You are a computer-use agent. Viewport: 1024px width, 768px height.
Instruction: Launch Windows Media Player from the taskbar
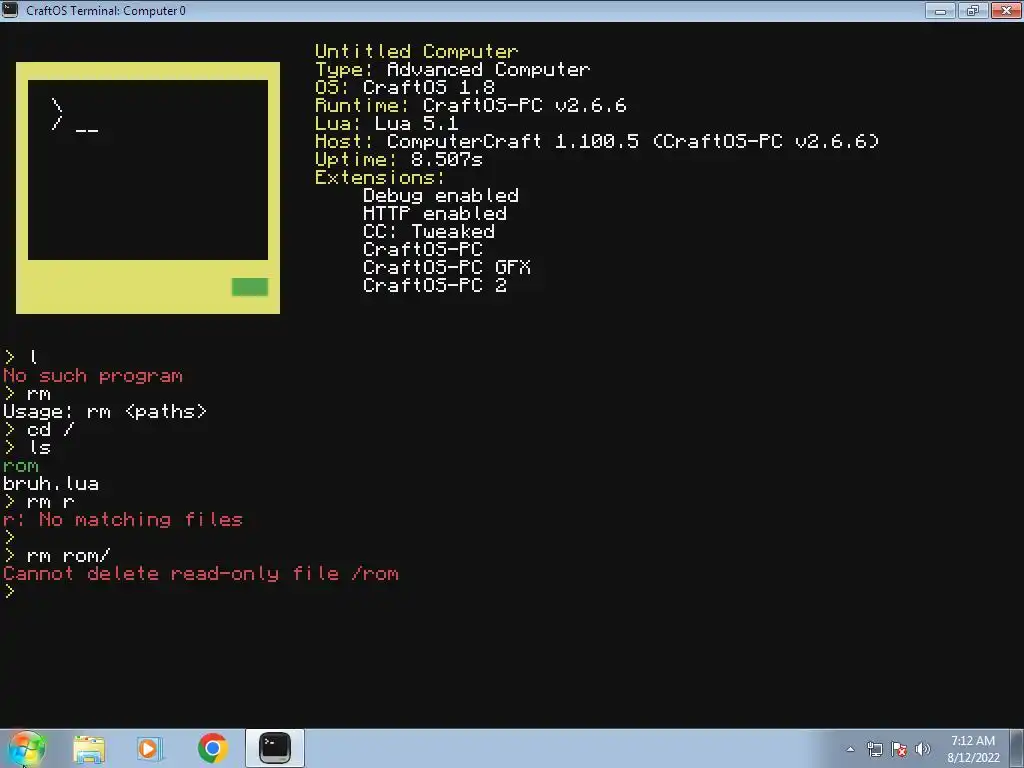149,748
